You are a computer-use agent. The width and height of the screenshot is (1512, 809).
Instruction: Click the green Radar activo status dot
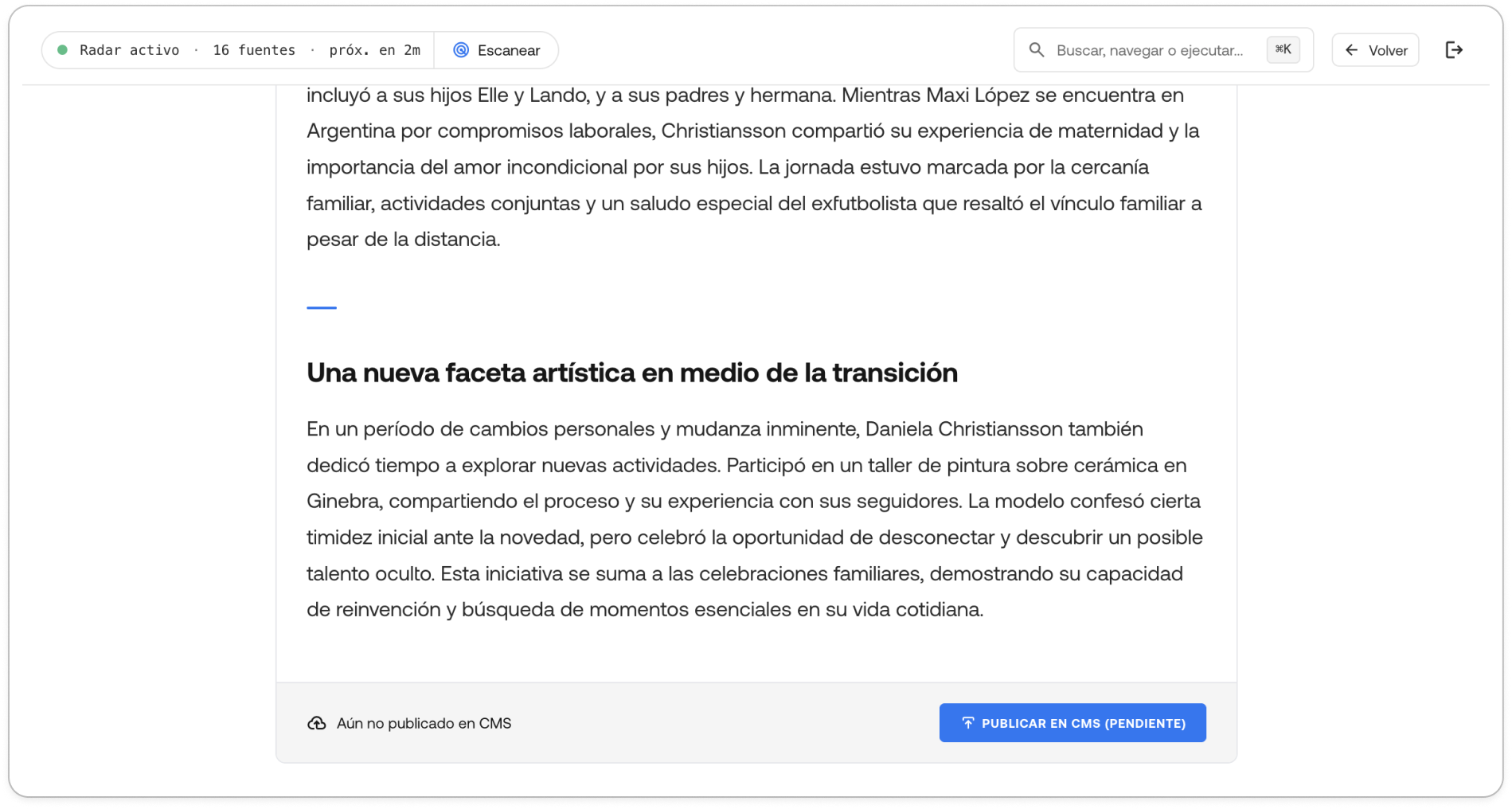(63, 50)
